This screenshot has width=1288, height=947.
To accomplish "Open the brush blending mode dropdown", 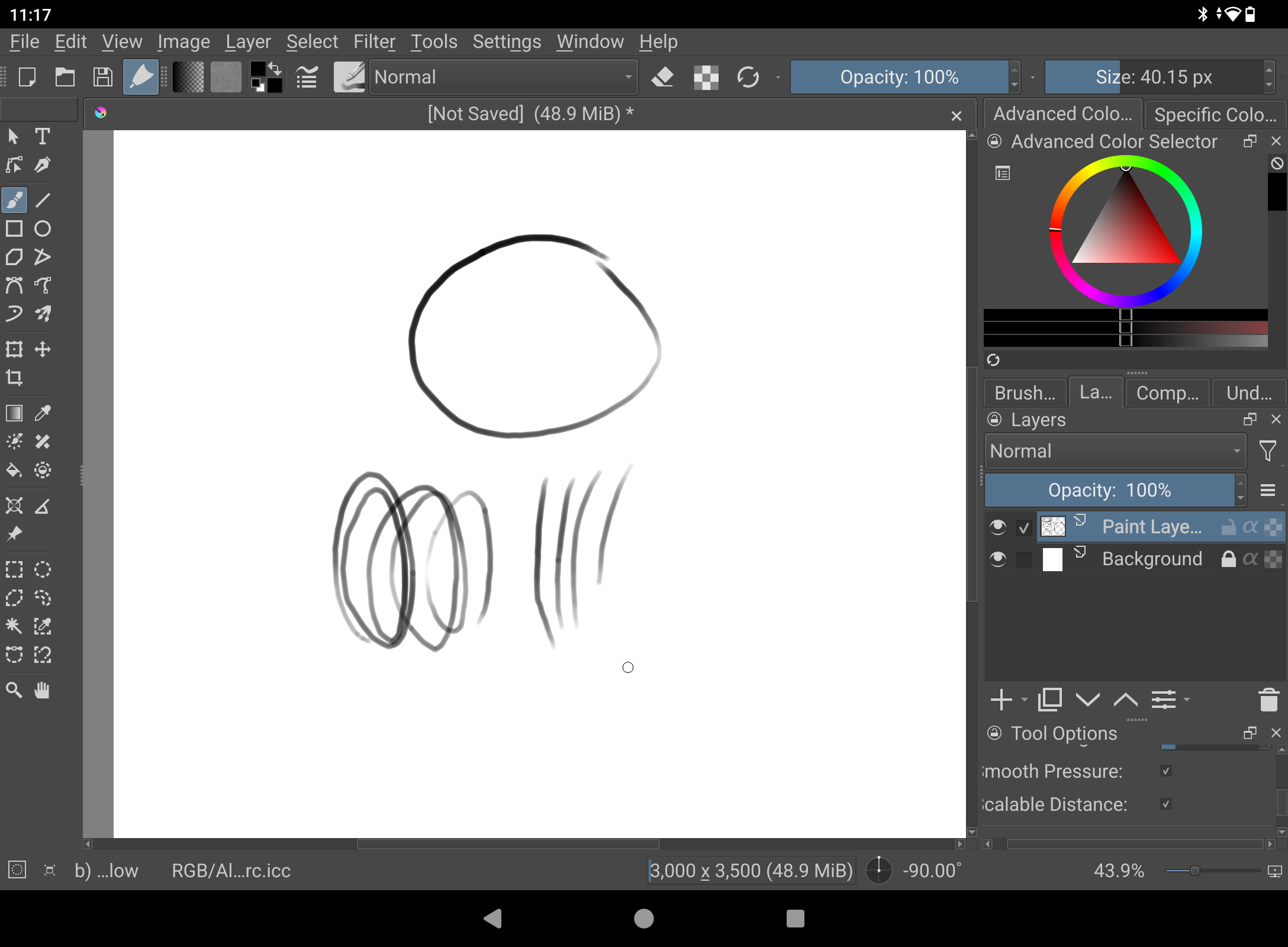I will (x=503, y=77).
